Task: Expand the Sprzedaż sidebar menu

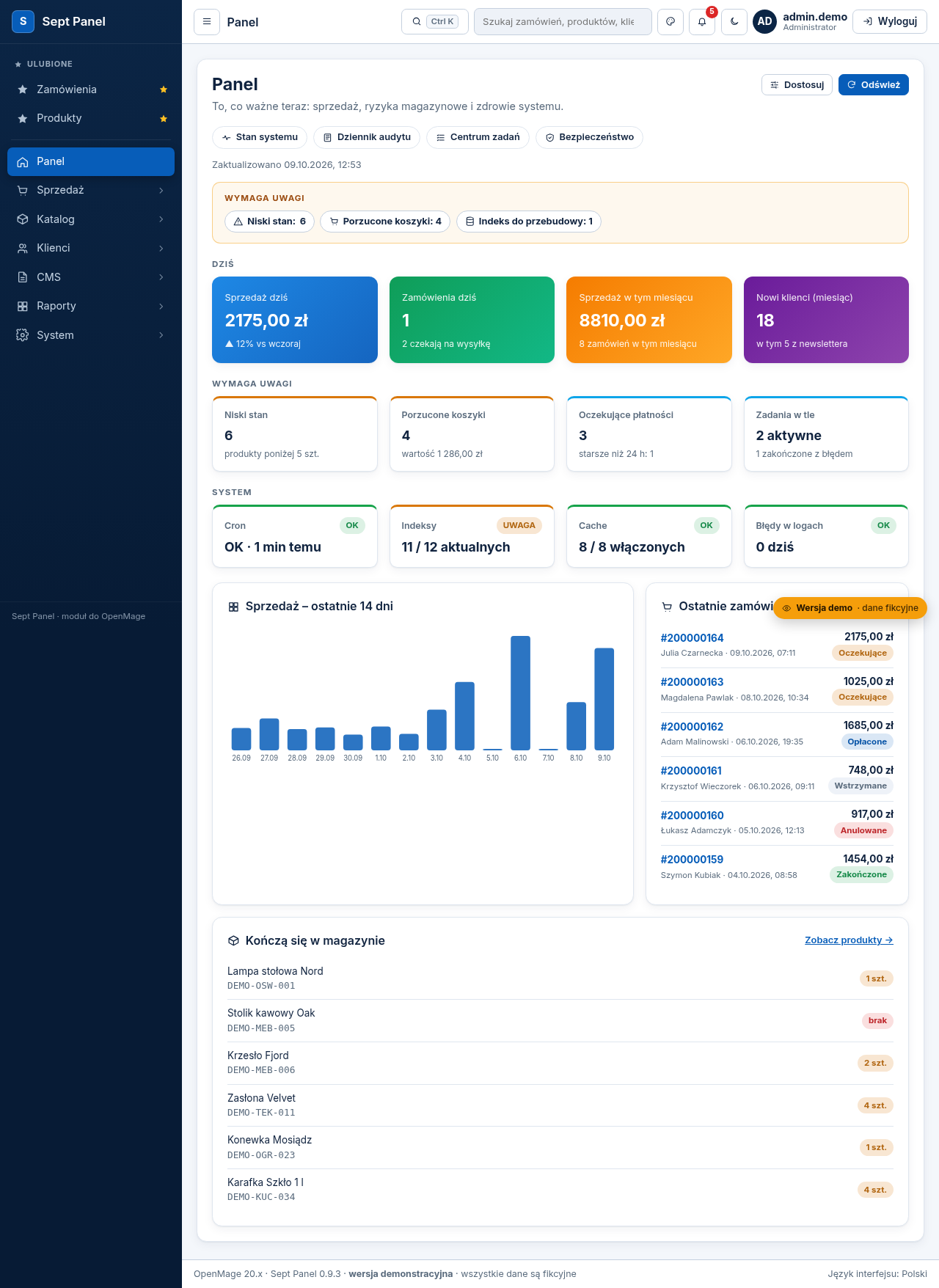Action: tap(91, 190)
